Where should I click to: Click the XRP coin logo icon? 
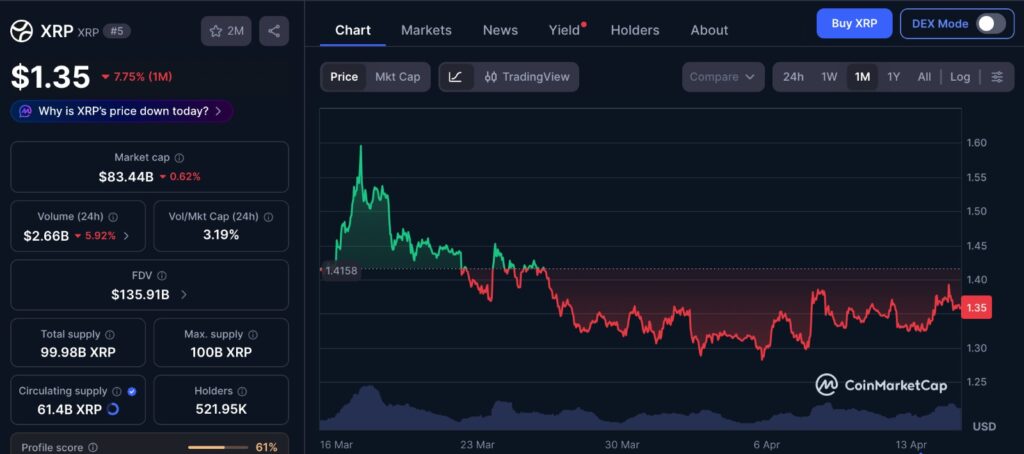(x=22, y=31)
